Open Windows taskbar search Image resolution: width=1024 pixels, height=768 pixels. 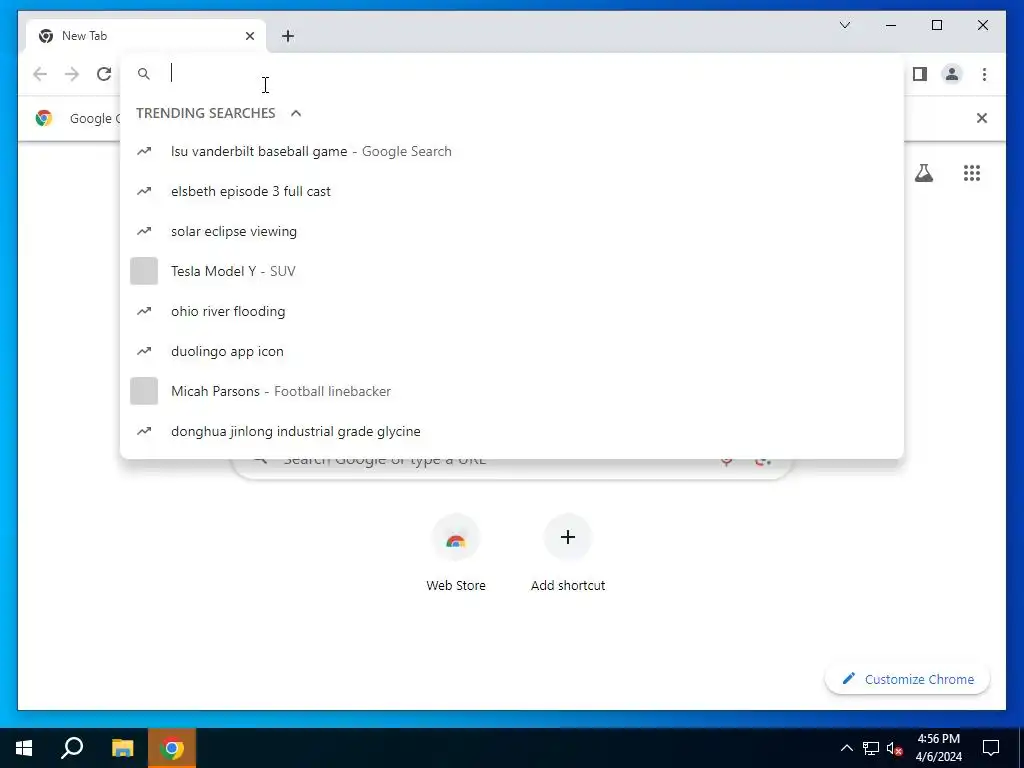pyautogui.click(x=72, y=748)
